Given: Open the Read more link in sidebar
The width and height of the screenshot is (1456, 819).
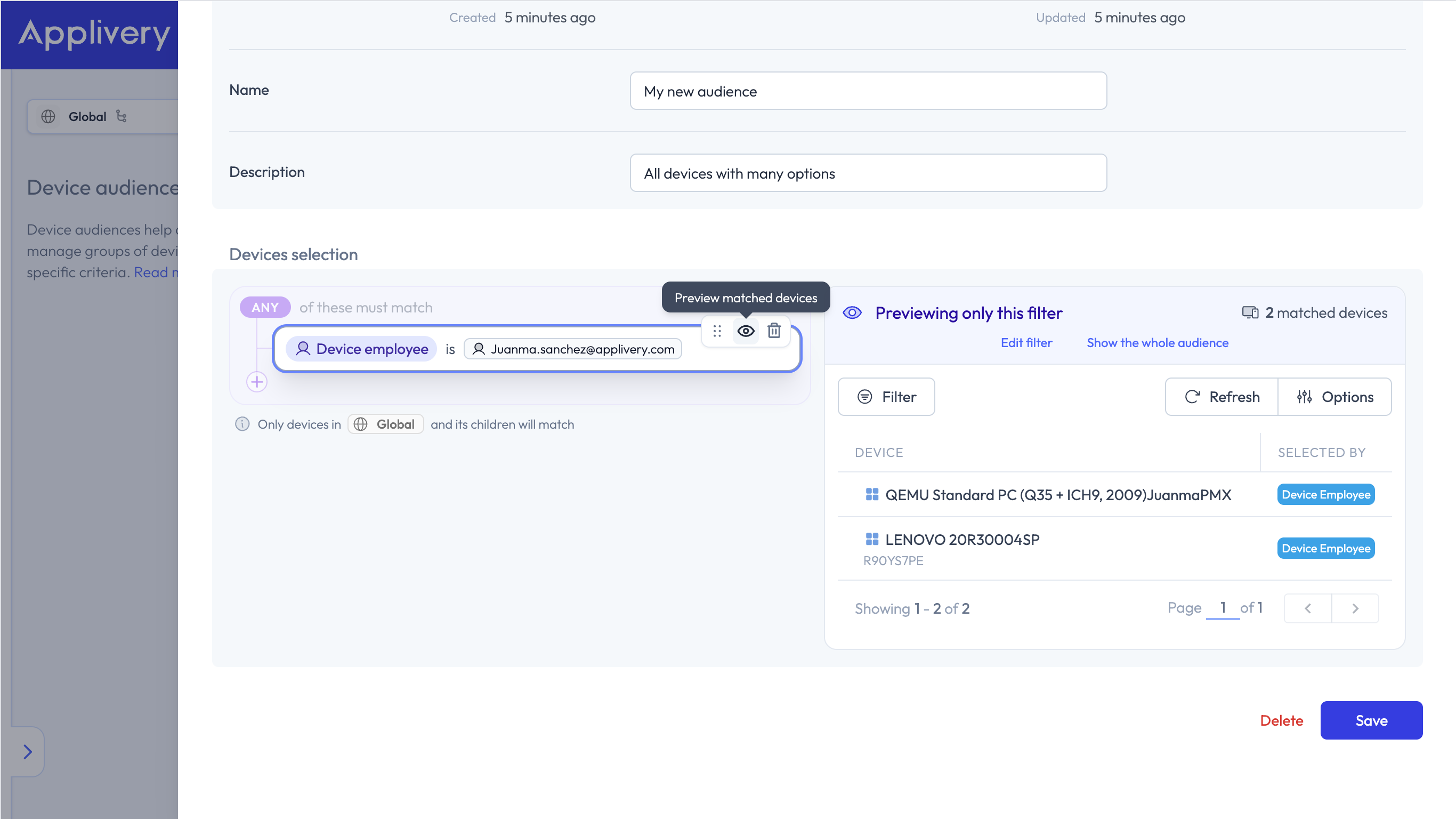Looking at the screenshot, I should click(156, 272).
